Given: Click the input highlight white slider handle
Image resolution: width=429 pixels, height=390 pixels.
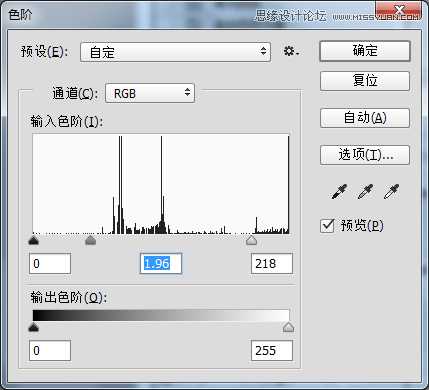Looking at the screenshot, I should pos(251,240).
